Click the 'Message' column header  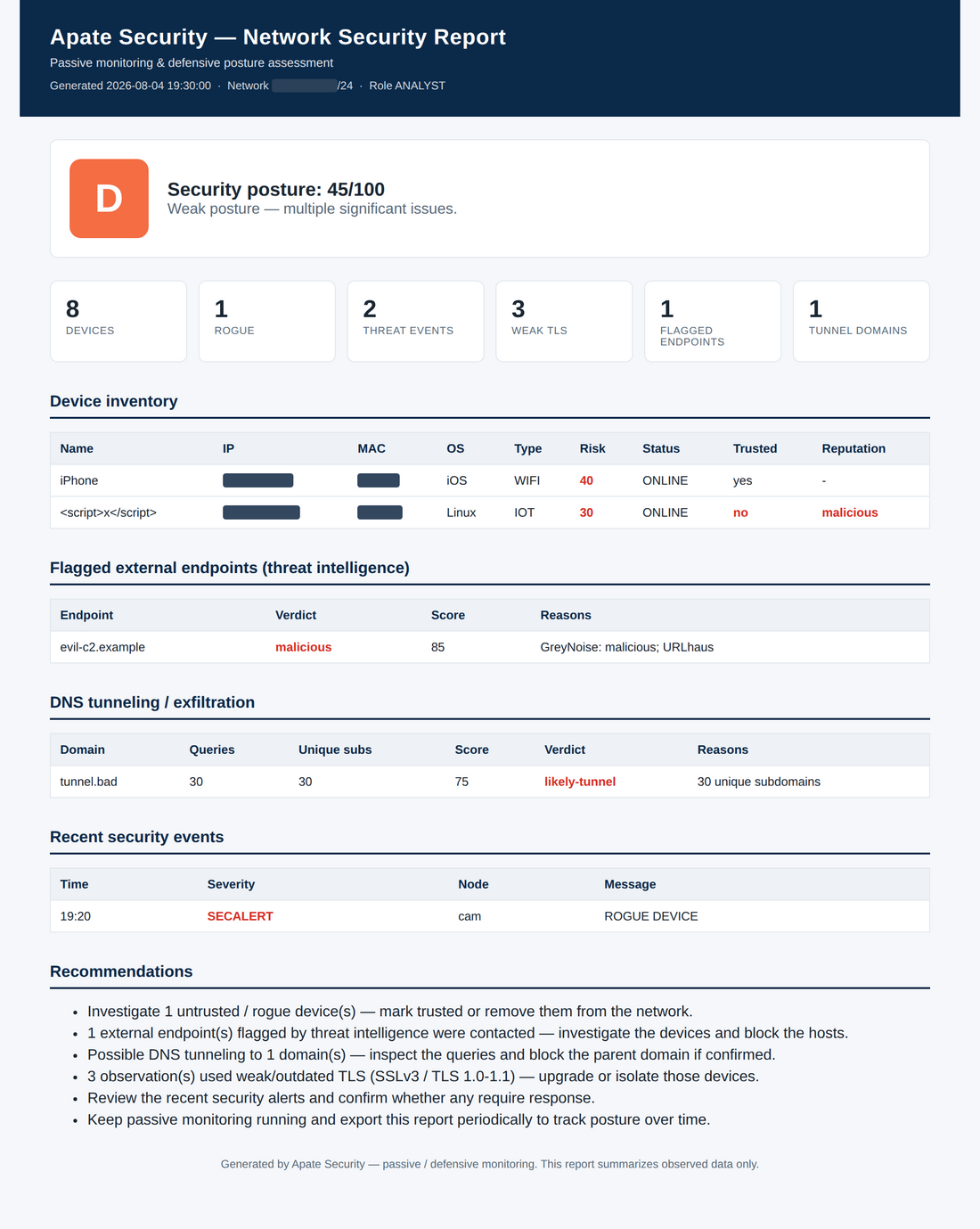coord(630,884)
